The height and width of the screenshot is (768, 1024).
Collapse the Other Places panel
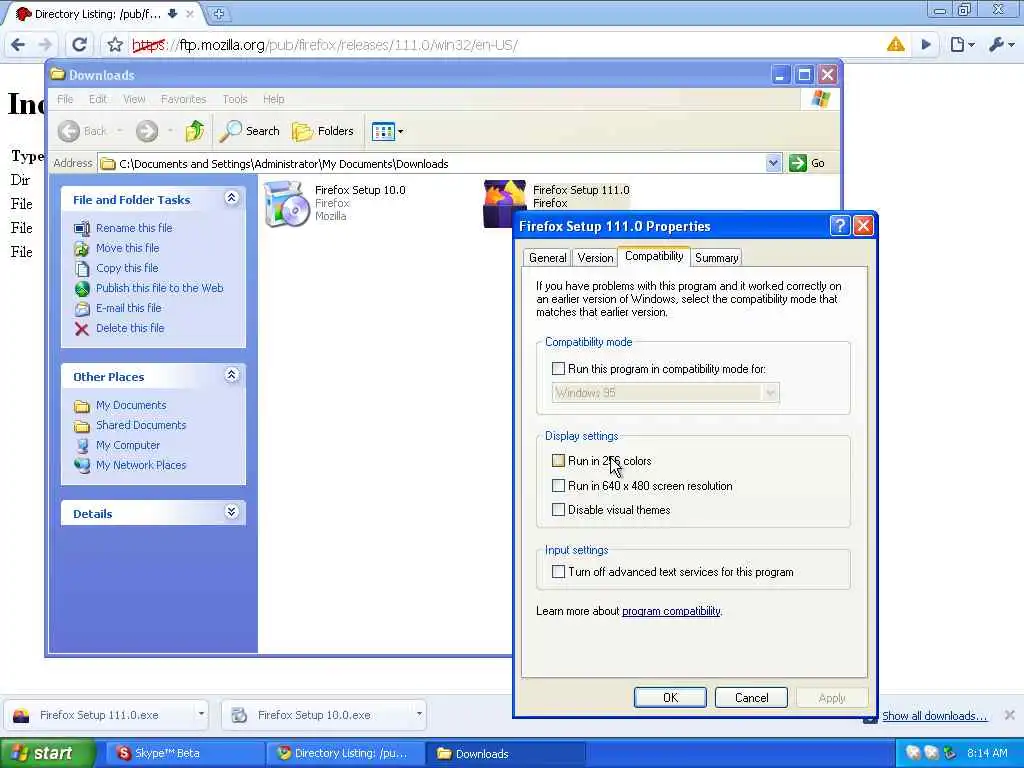click(x=231, y=375)
